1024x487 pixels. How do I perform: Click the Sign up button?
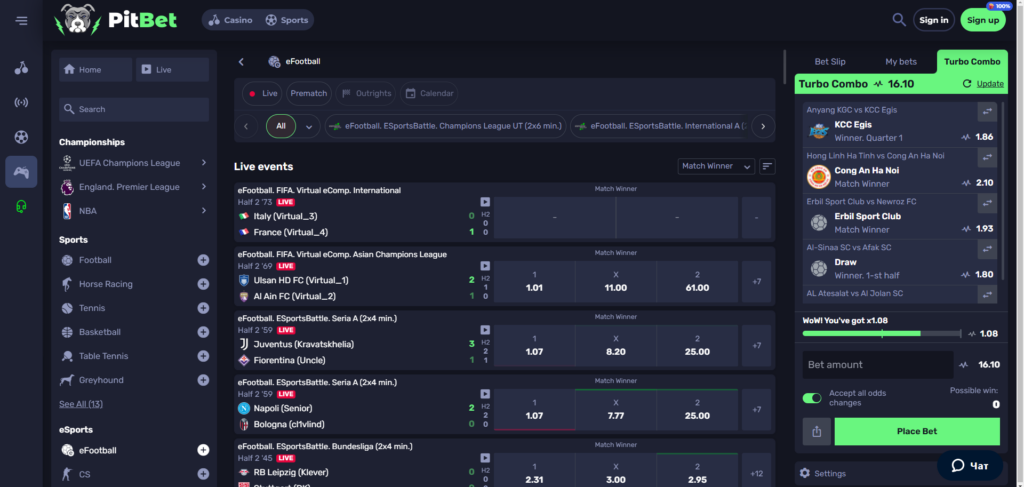tap(982, 20)
